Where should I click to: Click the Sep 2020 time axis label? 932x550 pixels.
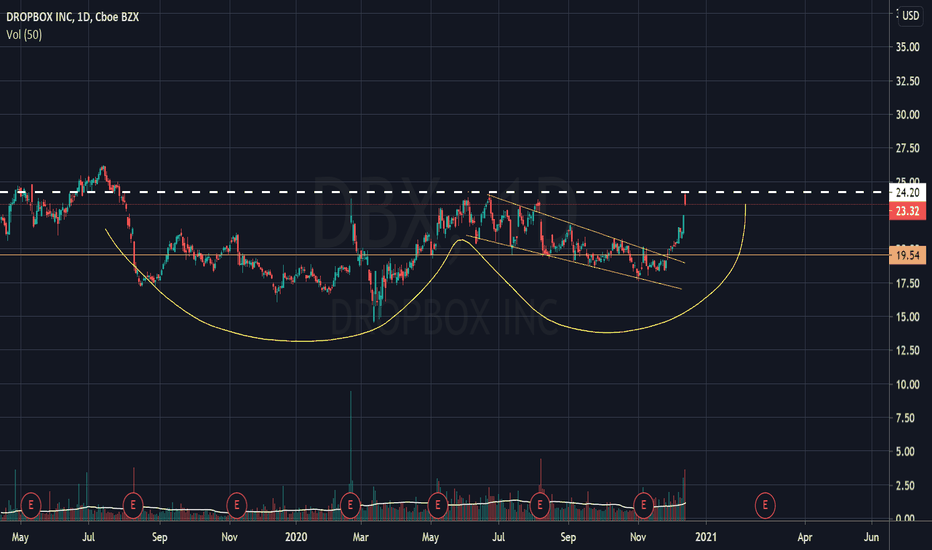pyautogui.click(x=568, y=538)
